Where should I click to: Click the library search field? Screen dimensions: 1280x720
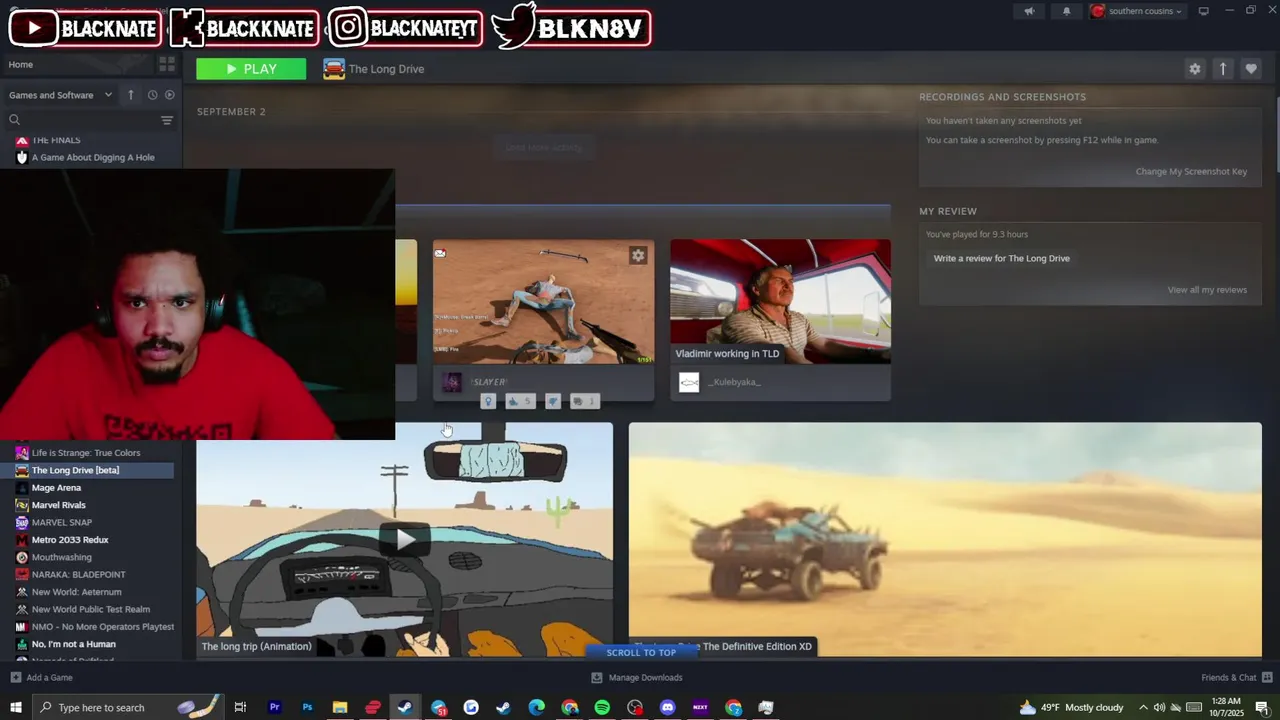tap(82, 120)
